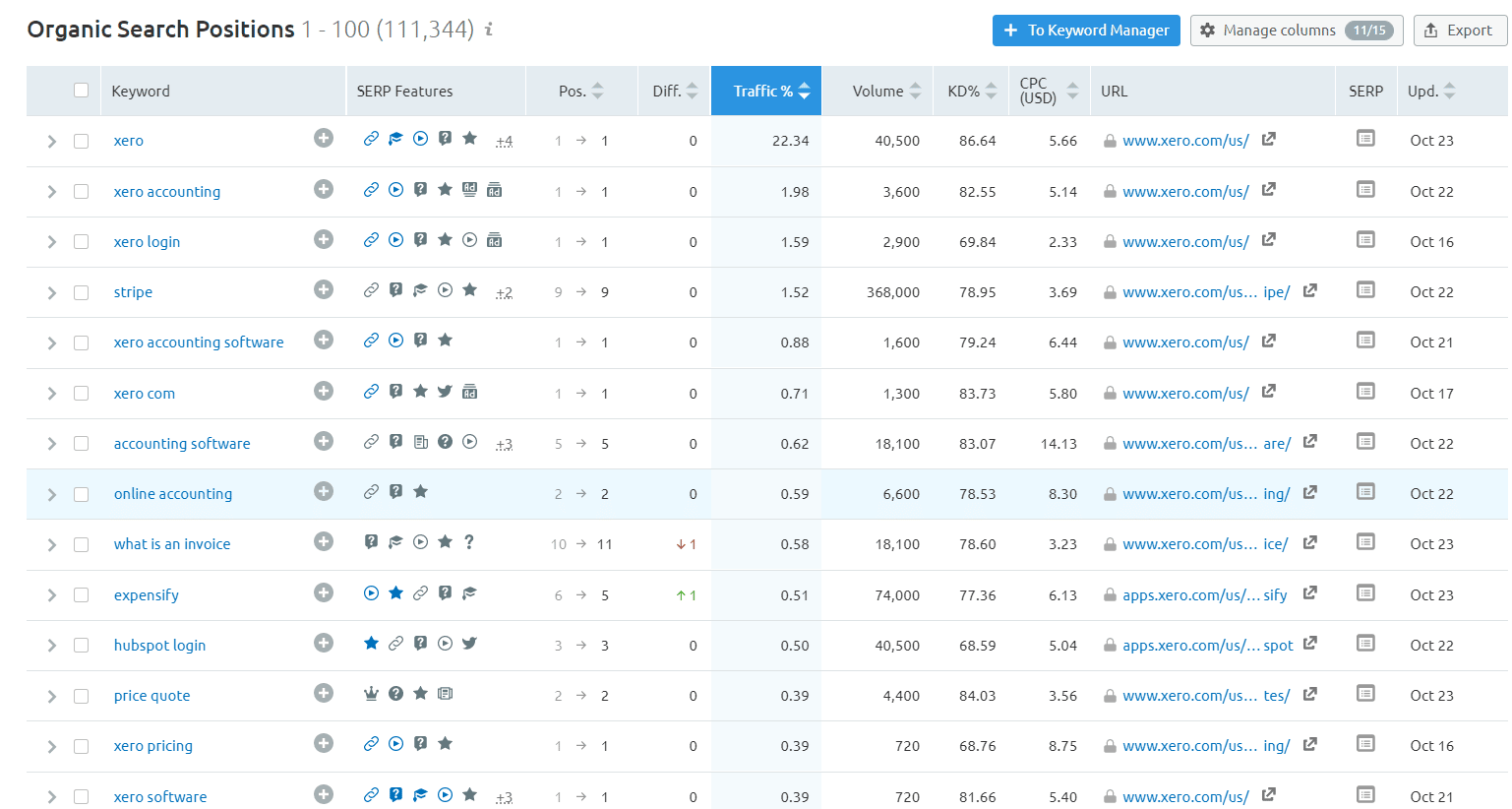1512x809 pixels.
Task: Check the box for xero accounting
Action: point(81,192)
